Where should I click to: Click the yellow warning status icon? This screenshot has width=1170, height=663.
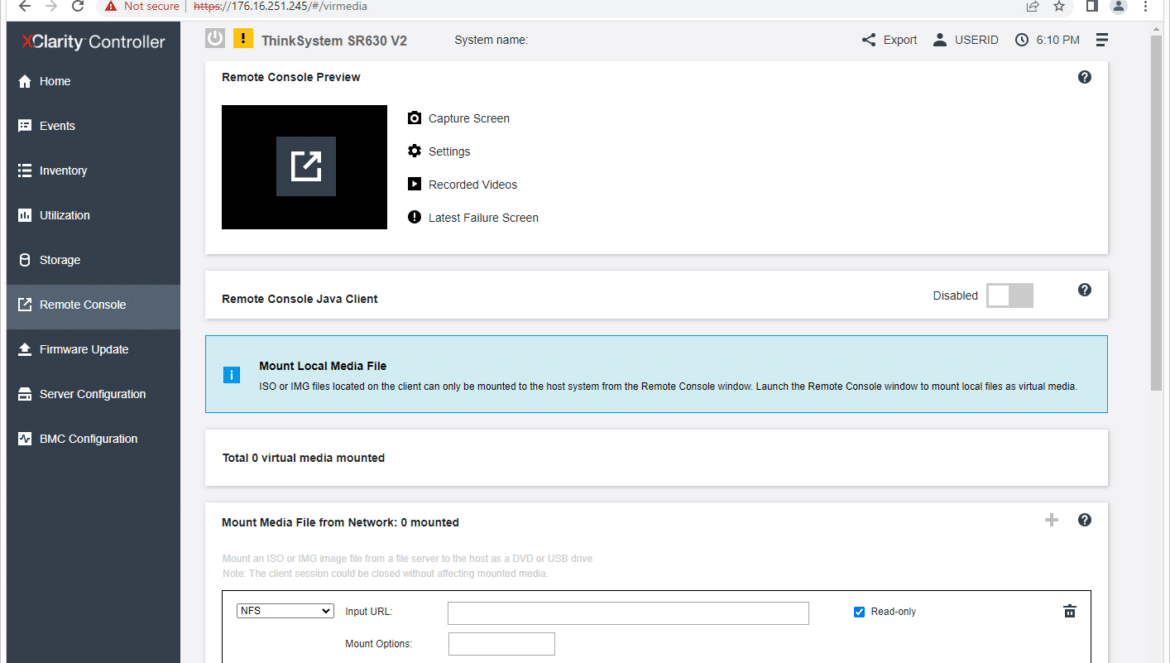[x=243, y=38]
